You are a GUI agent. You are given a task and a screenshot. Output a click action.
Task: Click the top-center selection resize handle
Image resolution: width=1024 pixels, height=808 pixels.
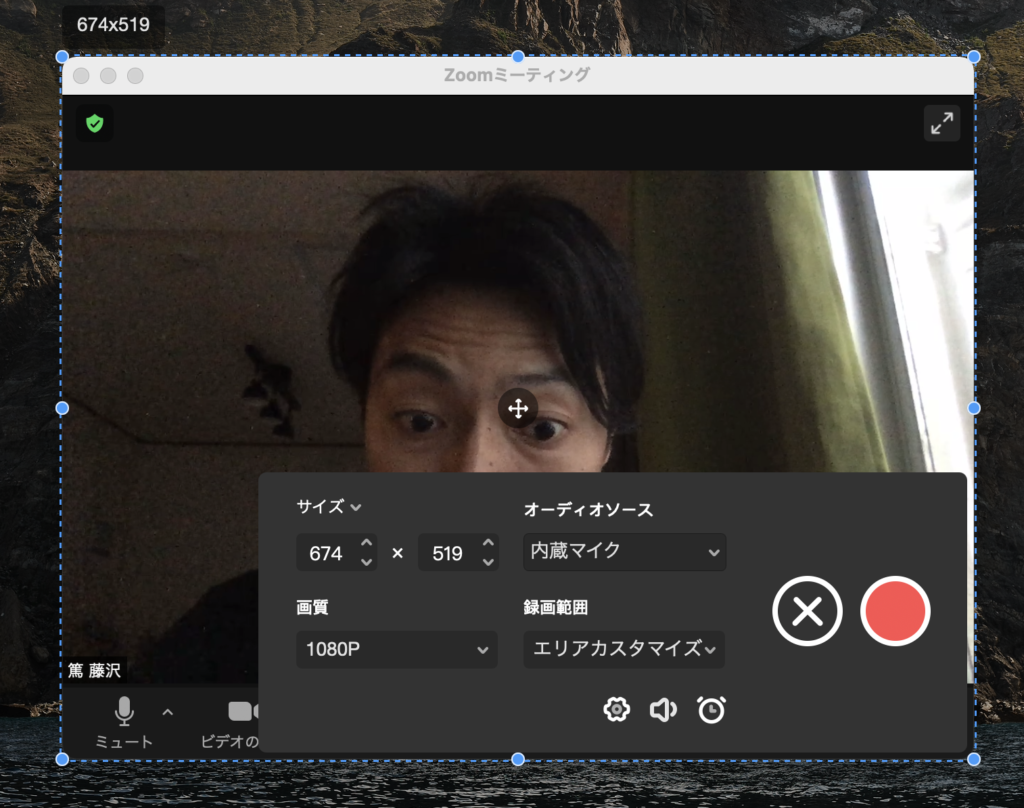click(x=518, y=57)
